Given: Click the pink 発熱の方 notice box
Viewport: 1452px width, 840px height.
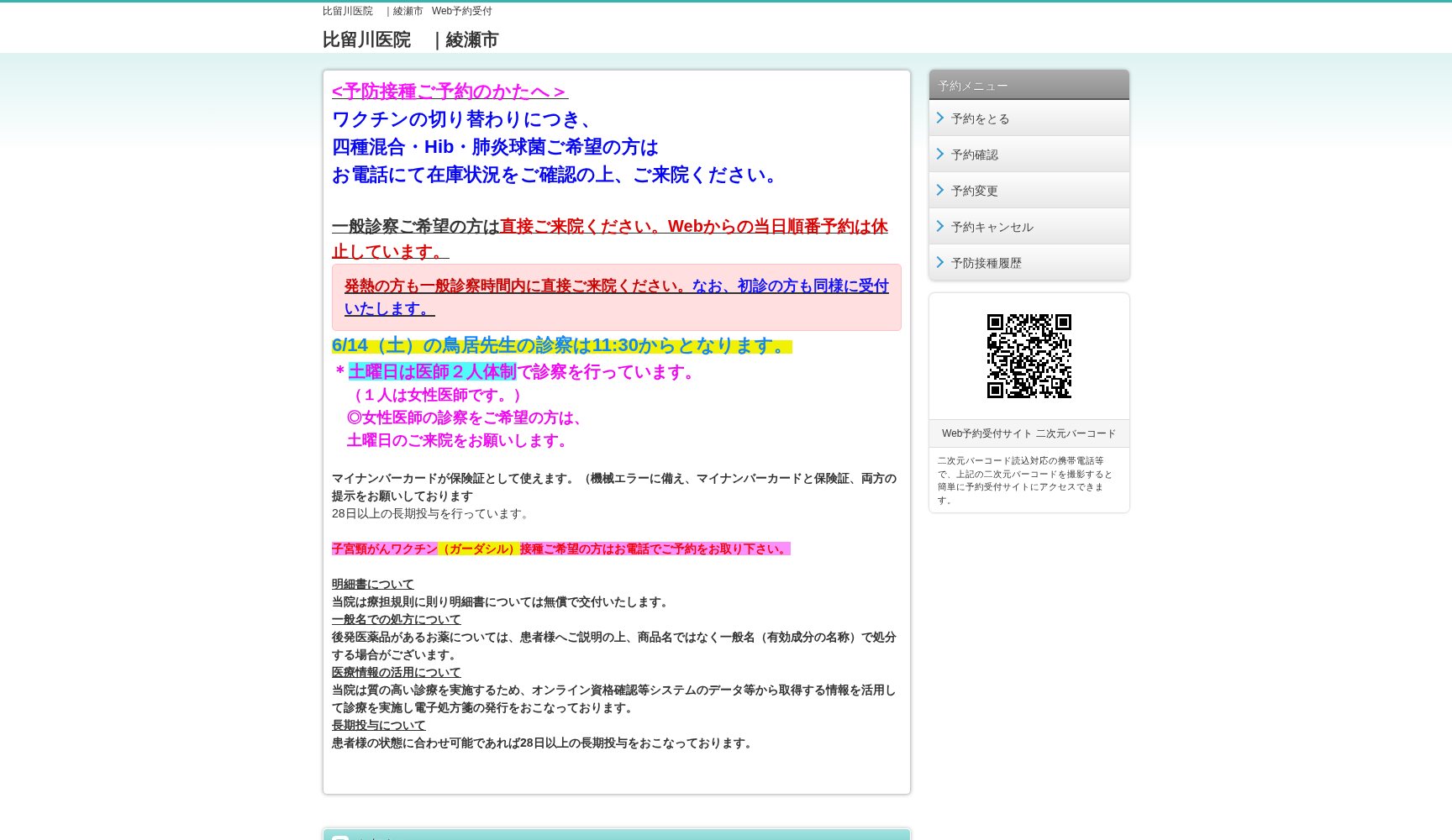Looking at the screenshot, I should click(616, 297).
